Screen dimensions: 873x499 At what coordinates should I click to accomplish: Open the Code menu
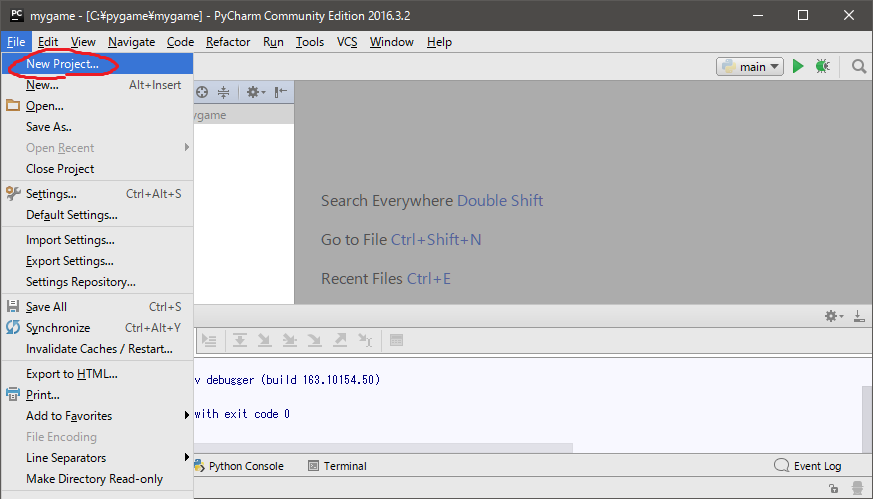(x=180, y=42)
